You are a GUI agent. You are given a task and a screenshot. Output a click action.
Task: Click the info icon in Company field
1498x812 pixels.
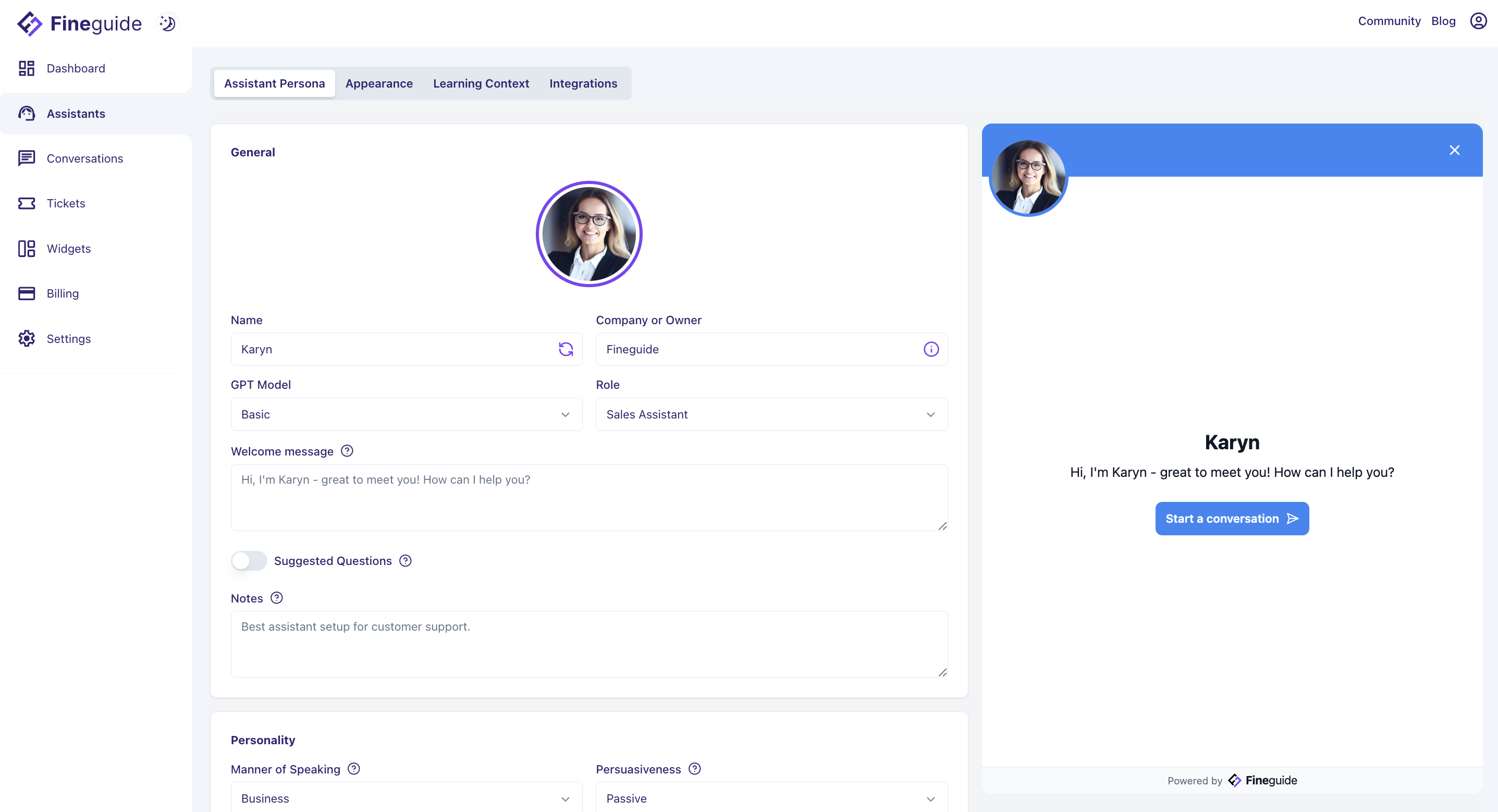(x=930, y=349)
